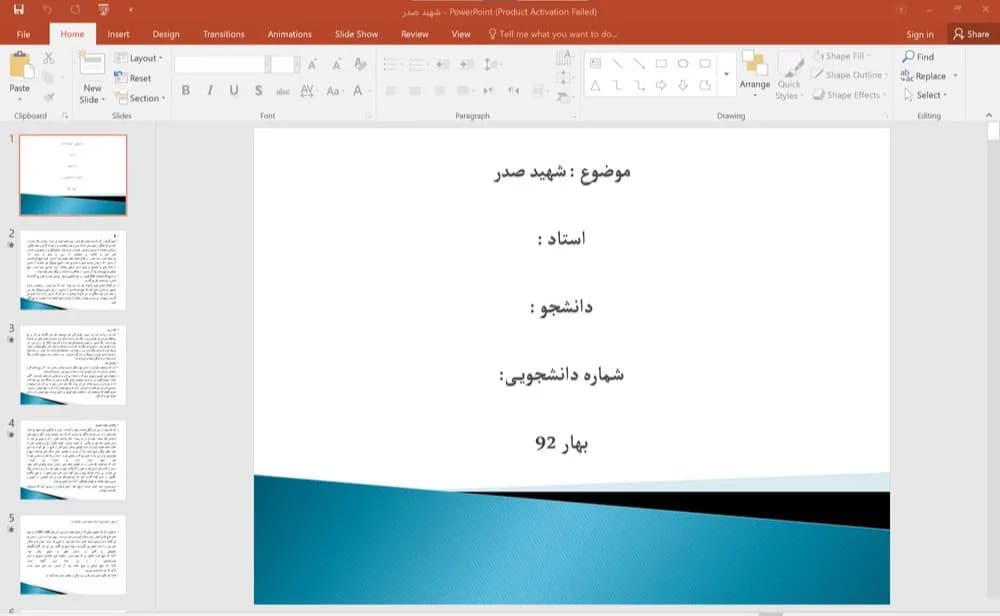
Task: Click the Share button
Action: [971, 34]
